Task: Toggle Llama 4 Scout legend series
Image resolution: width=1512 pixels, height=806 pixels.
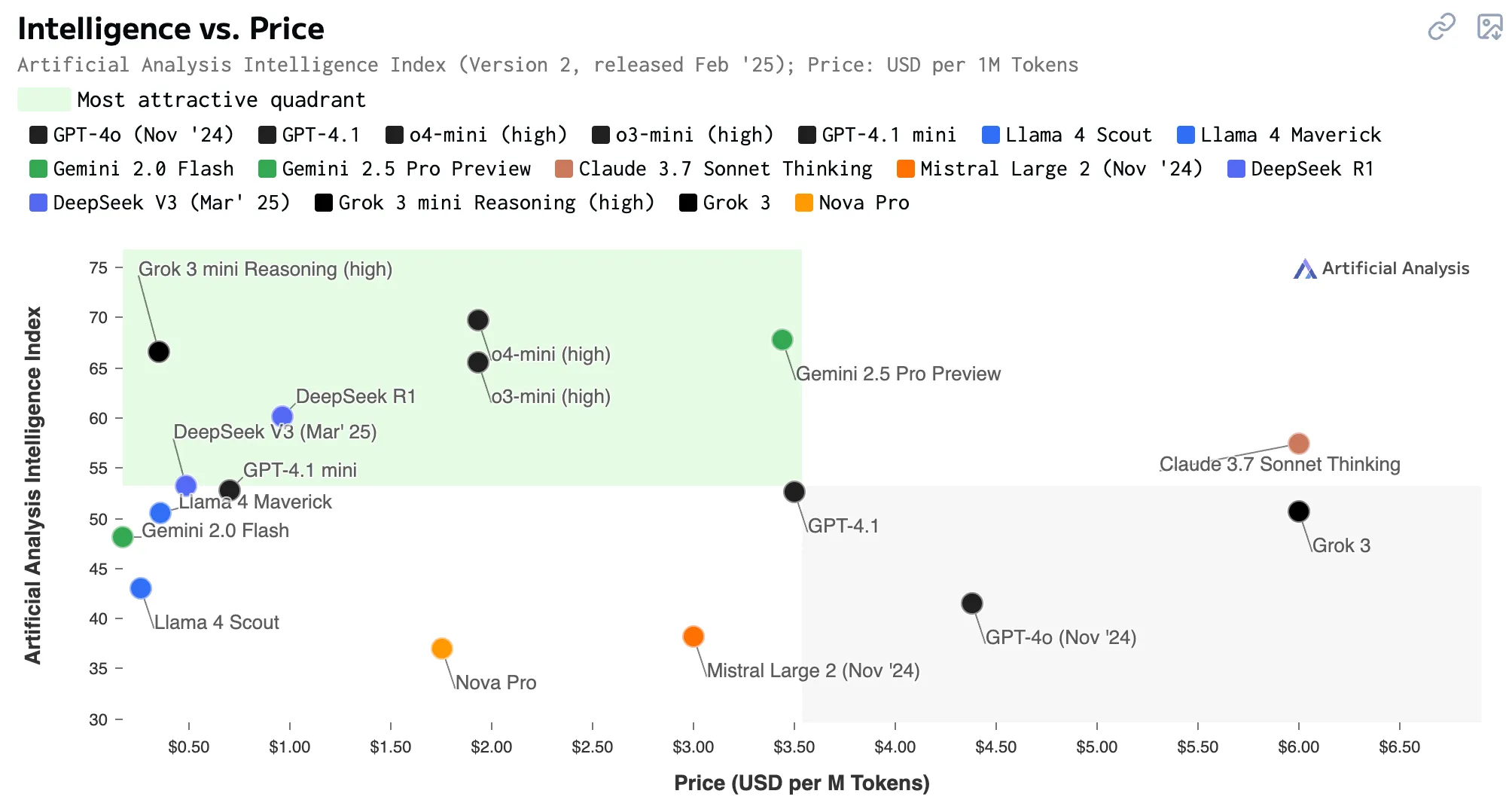Action: point(1067,135)
